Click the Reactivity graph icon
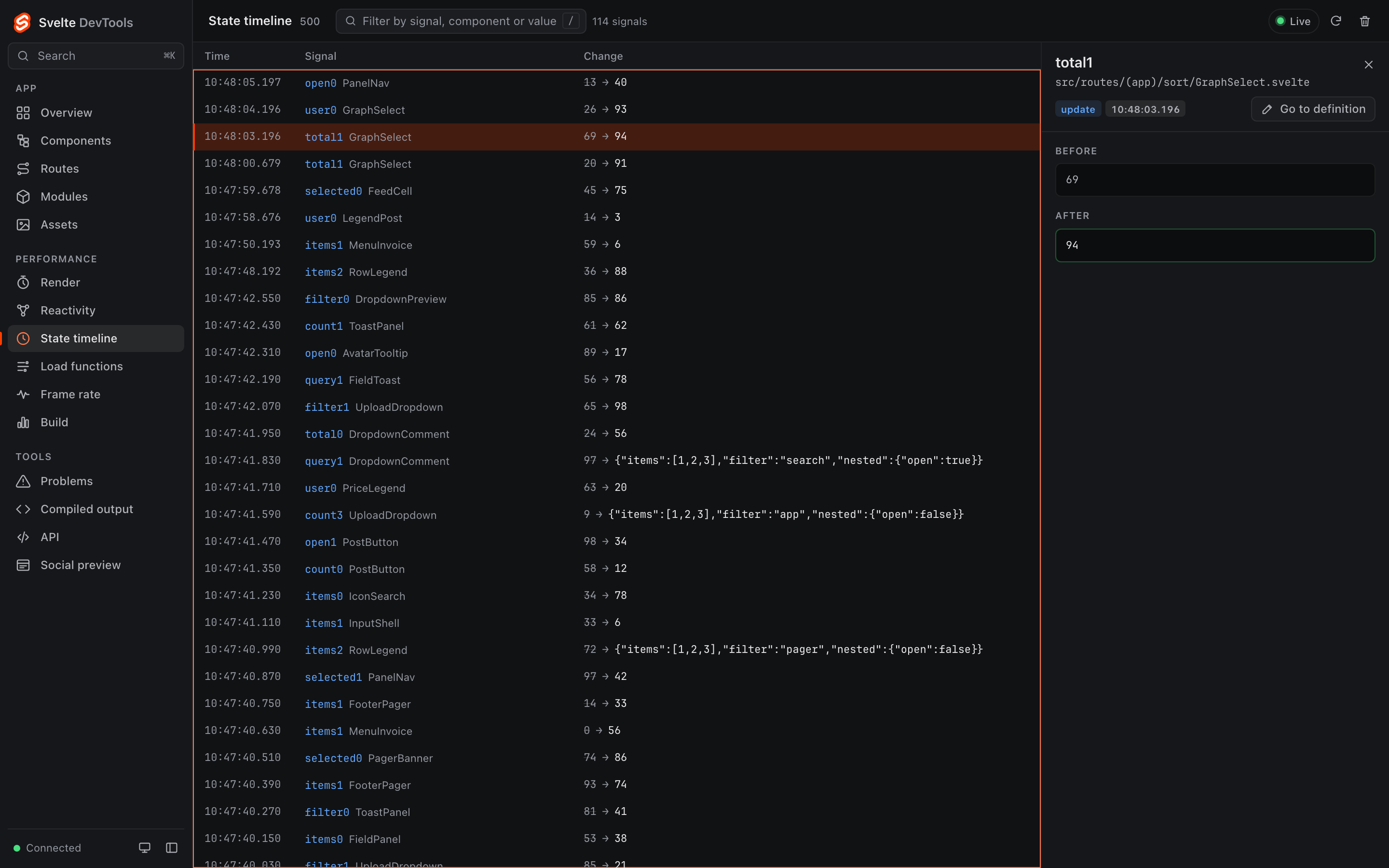Screen dimensions: 1389x868 pos(23,311)
